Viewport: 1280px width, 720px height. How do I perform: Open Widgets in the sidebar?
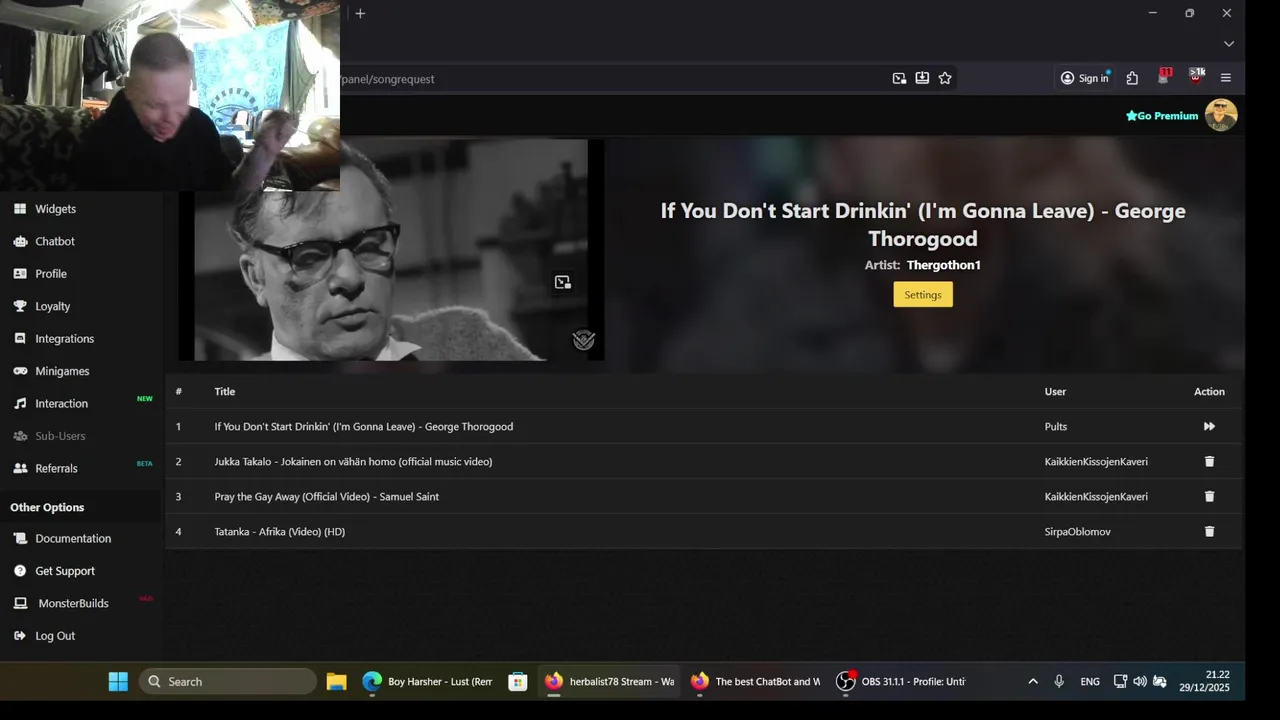(55, 209)
